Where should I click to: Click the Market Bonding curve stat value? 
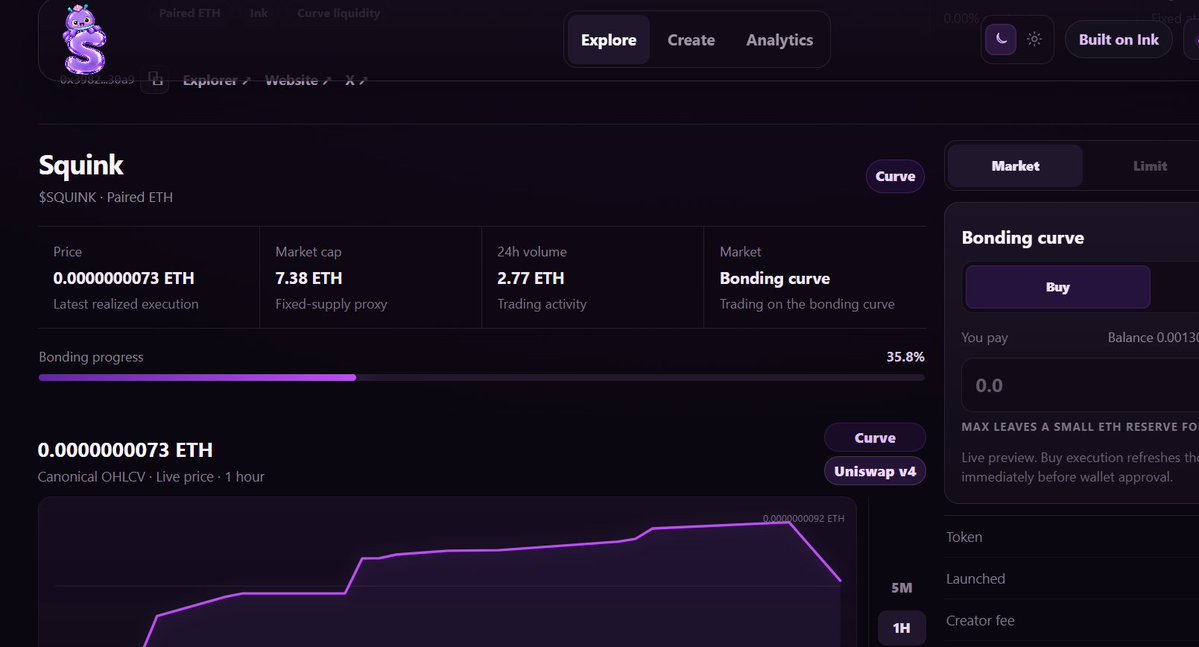coord(775,278)
